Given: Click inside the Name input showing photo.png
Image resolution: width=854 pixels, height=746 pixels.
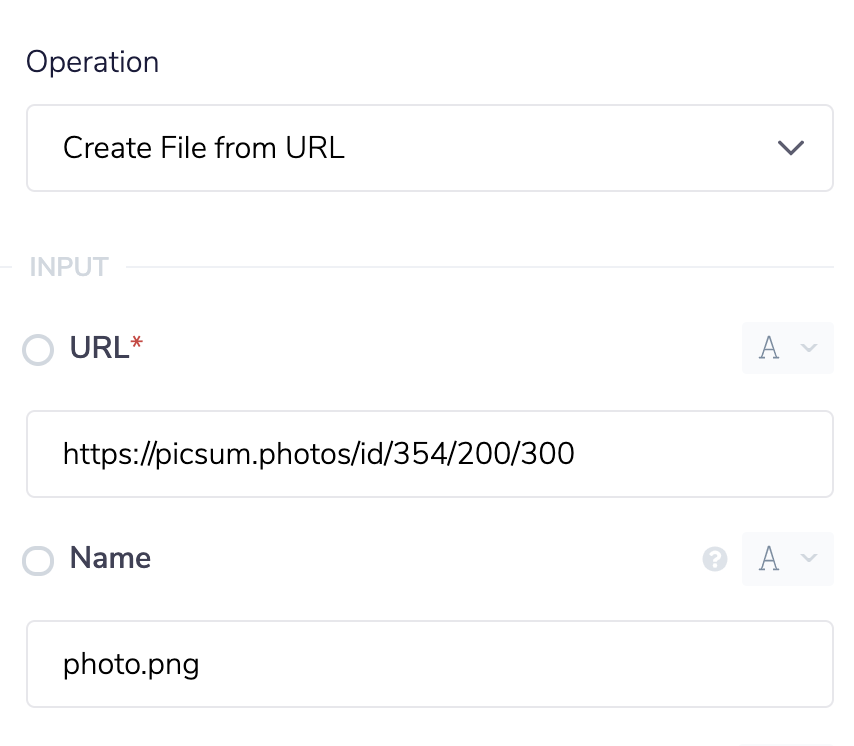Looking at the screenshot, I should [430, 663].
